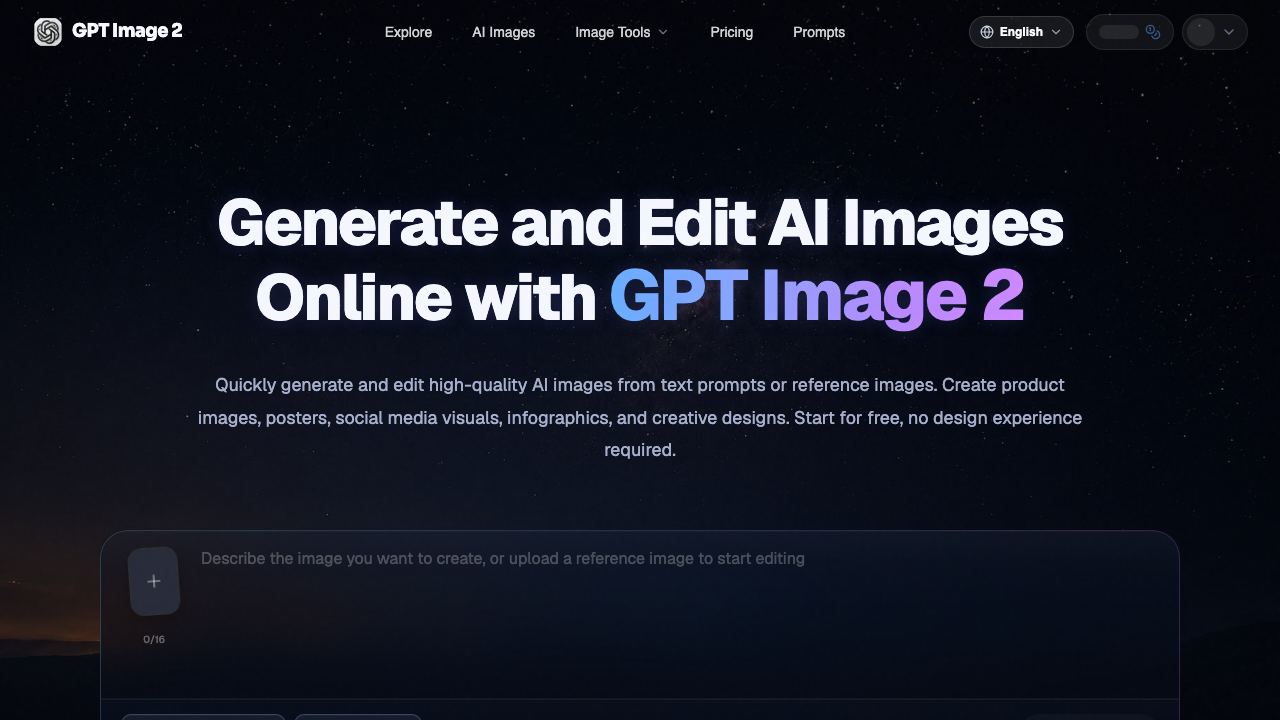Open the English language selector

[1021, 32]
